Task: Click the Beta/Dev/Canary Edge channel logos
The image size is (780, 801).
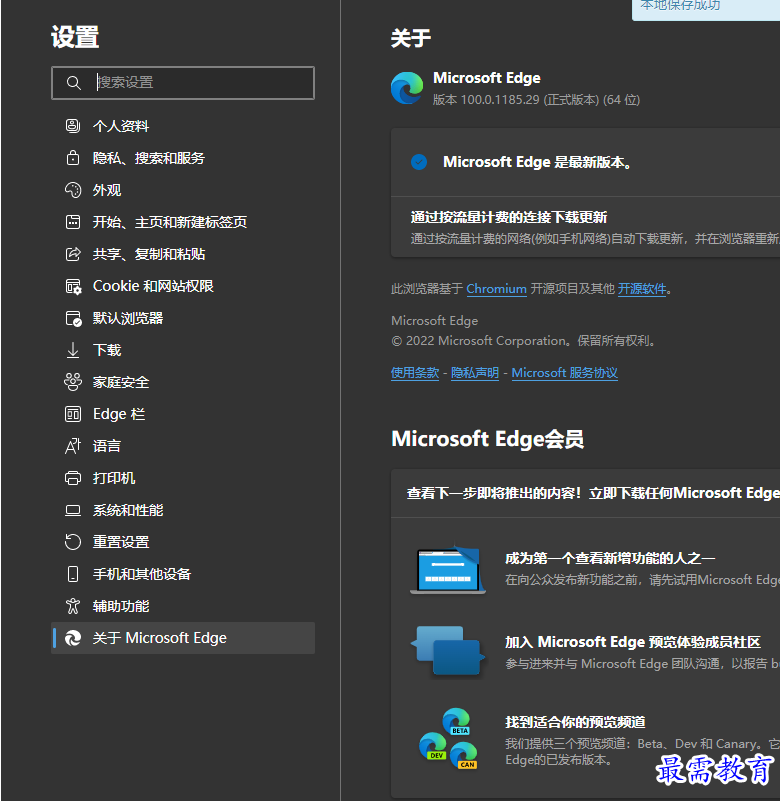Action: pos(448,739)
